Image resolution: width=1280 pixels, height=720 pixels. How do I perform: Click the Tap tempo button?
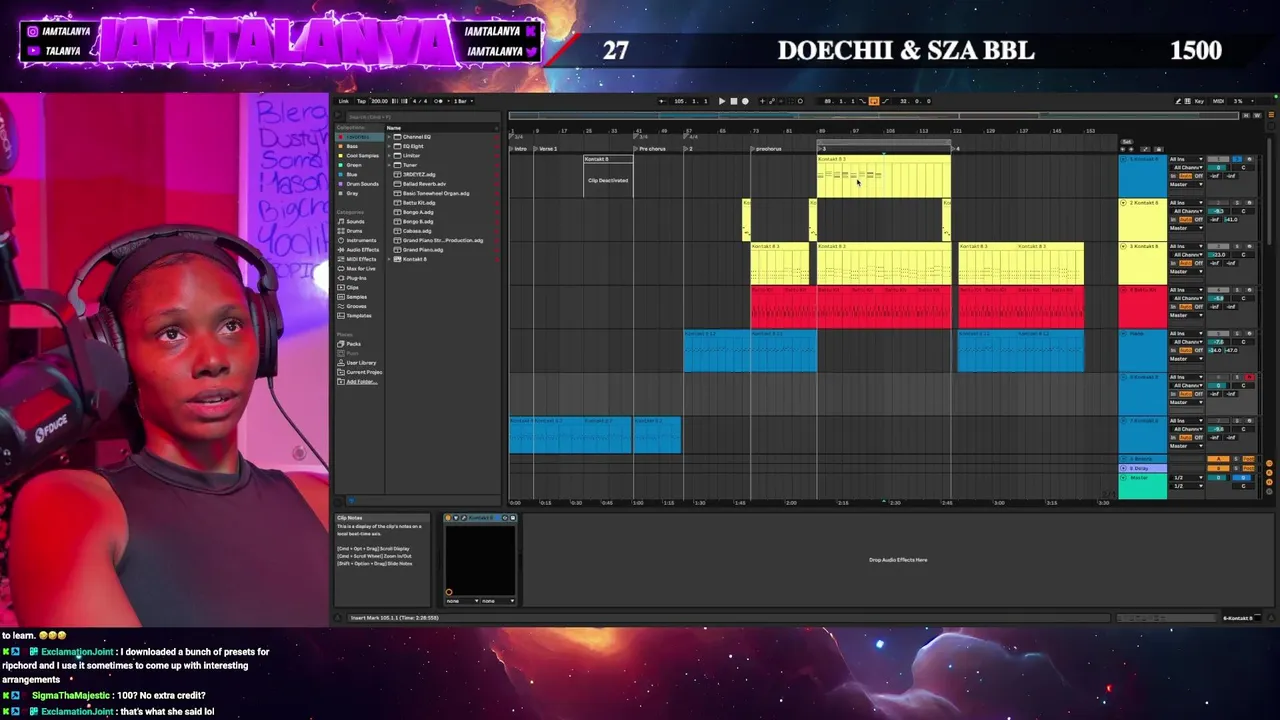361,101
